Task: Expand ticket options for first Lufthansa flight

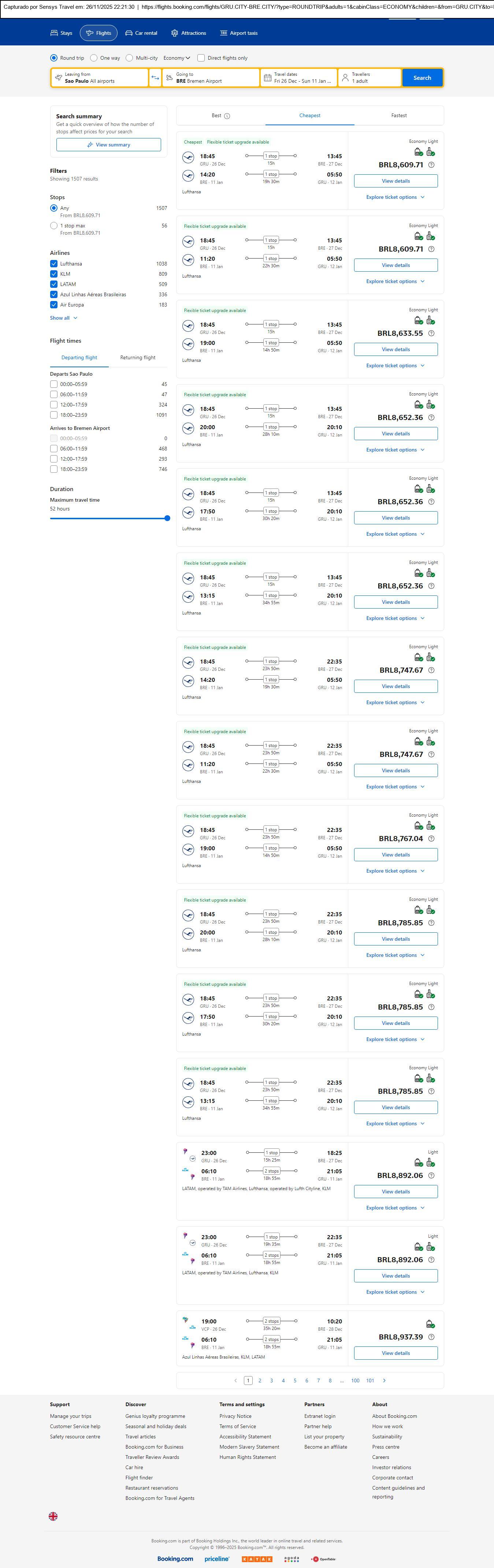Action: click(395, 197)
